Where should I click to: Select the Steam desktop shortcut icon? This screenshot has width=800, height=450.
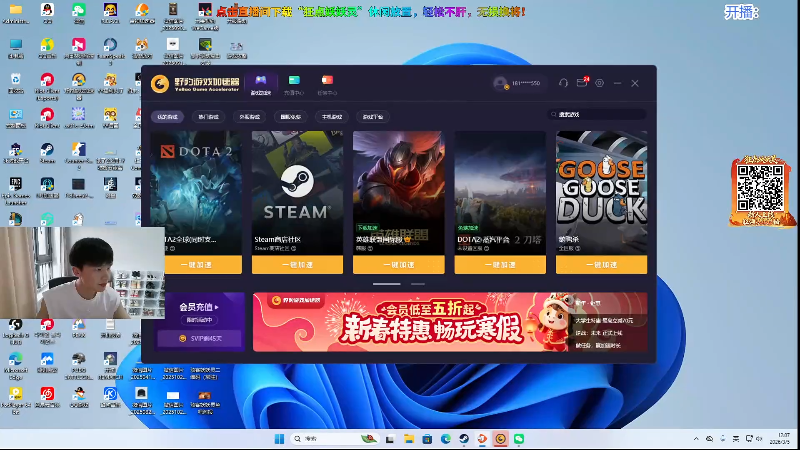(x=47, y=153)
